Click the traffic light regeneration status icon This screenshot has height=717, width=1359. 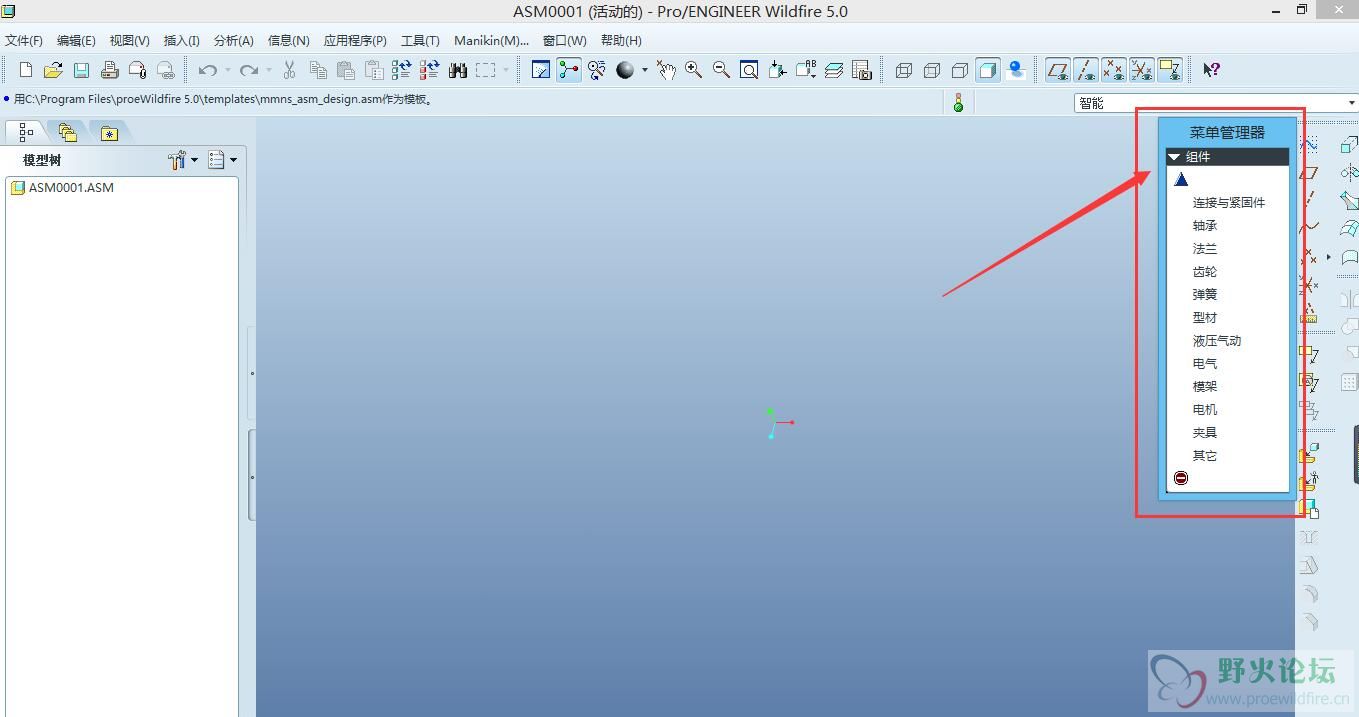[958, 102]
